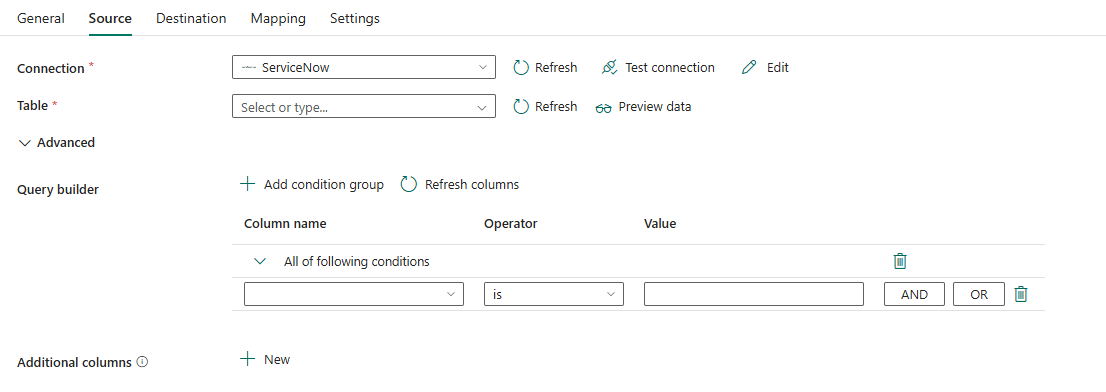Viewport: 1106px width, 392px height.
Task: Click Edit connection label
Action: [778, 68]
